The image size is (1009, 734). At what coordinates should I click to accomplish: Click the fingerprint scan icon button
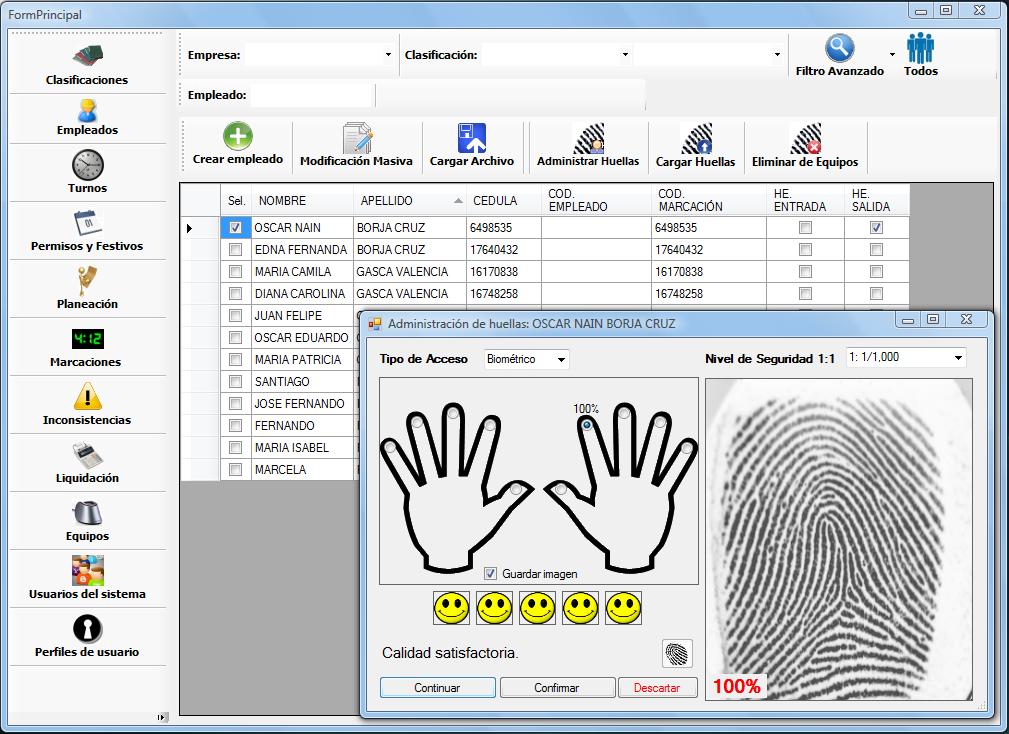pos(677,654)
